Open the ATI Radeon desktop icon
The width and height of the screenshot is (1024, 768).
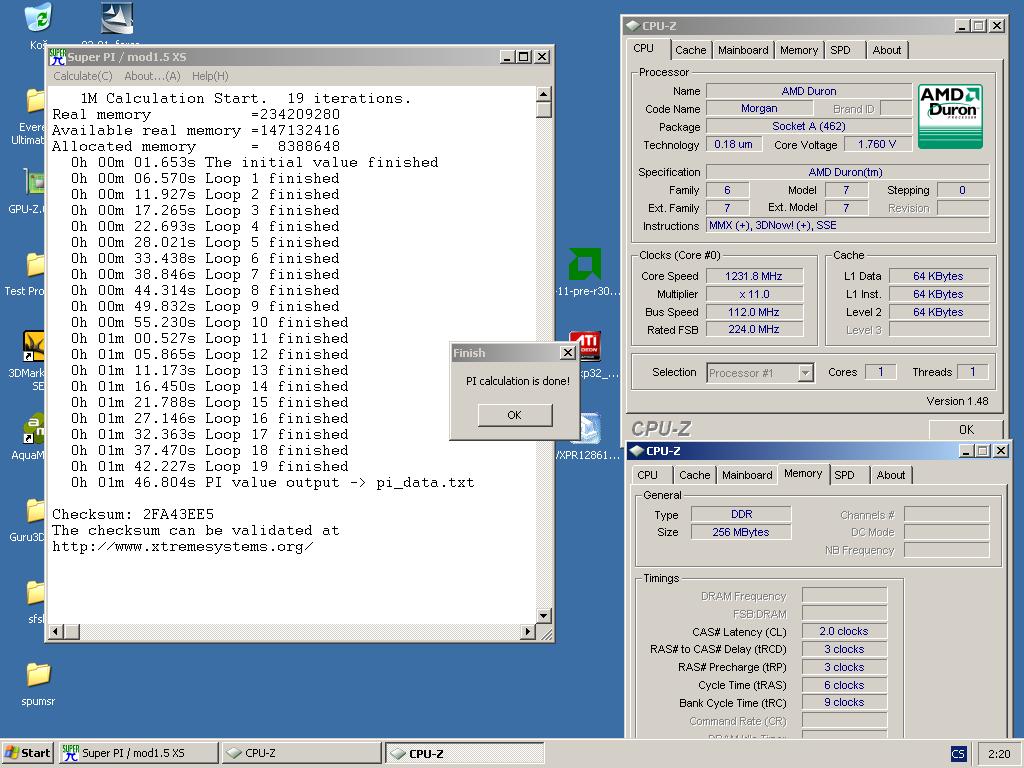[586, 346]
